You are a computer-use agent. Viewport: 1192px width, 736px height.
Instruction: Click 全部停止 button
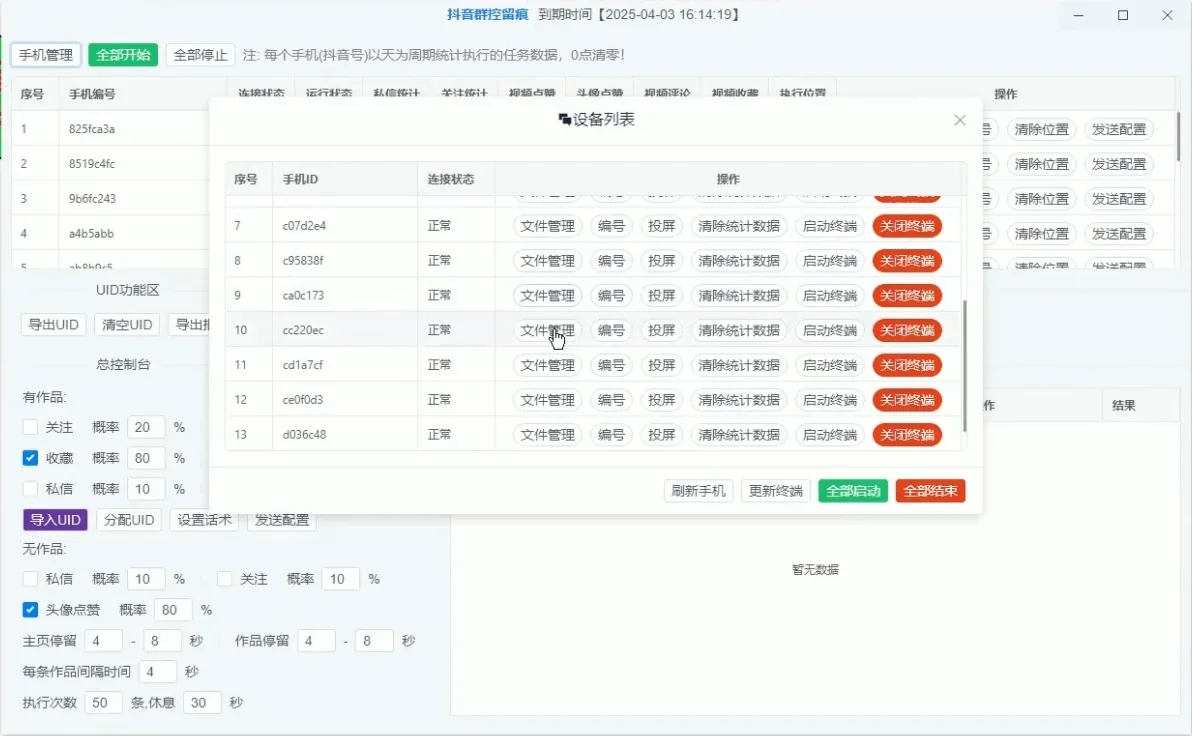point(200,55)
